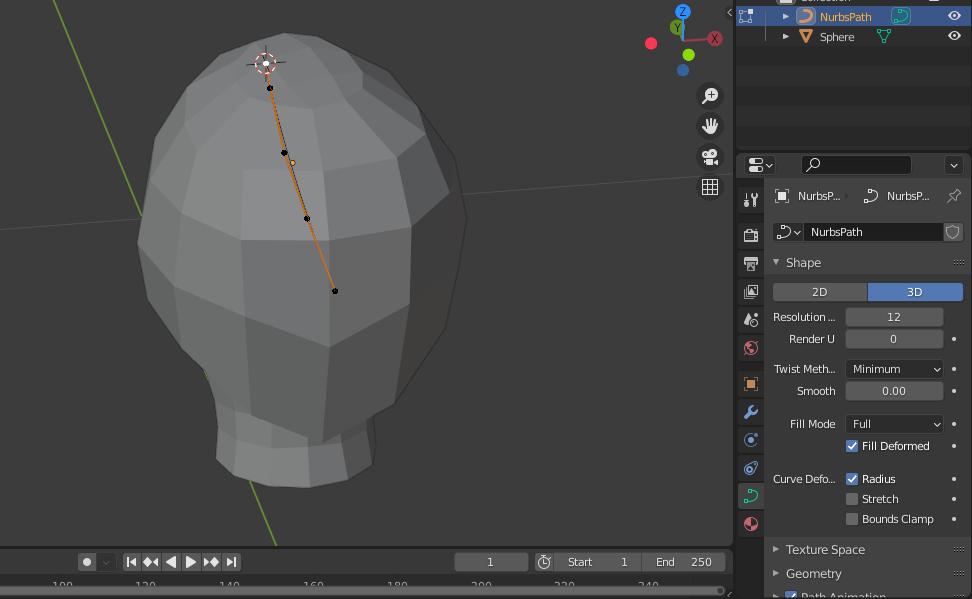Click the use preview range clock icon
Screen dimensions: 972x599
coord(544,562)
